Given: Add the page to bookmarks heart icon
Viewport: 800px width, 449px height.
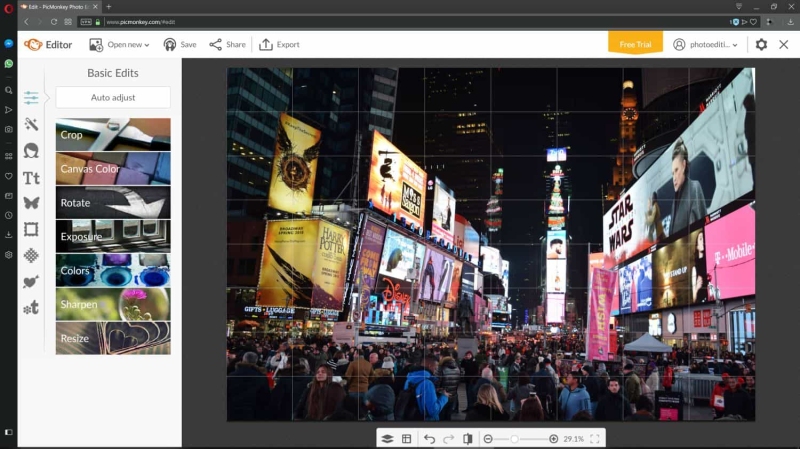Looking at the screenshot, I should tap(754, 22).
